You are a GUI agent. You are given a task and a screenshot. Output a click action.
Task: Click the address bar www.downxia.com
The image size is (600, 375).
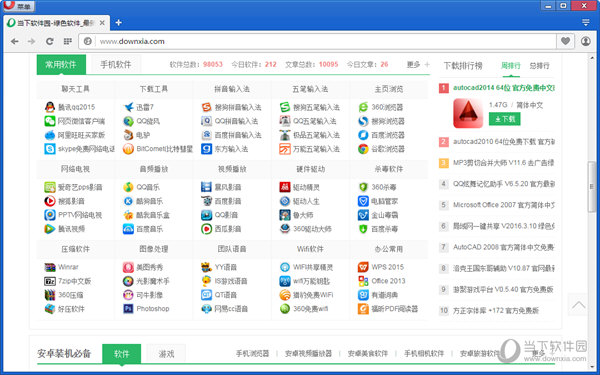(x=317, y=41)
